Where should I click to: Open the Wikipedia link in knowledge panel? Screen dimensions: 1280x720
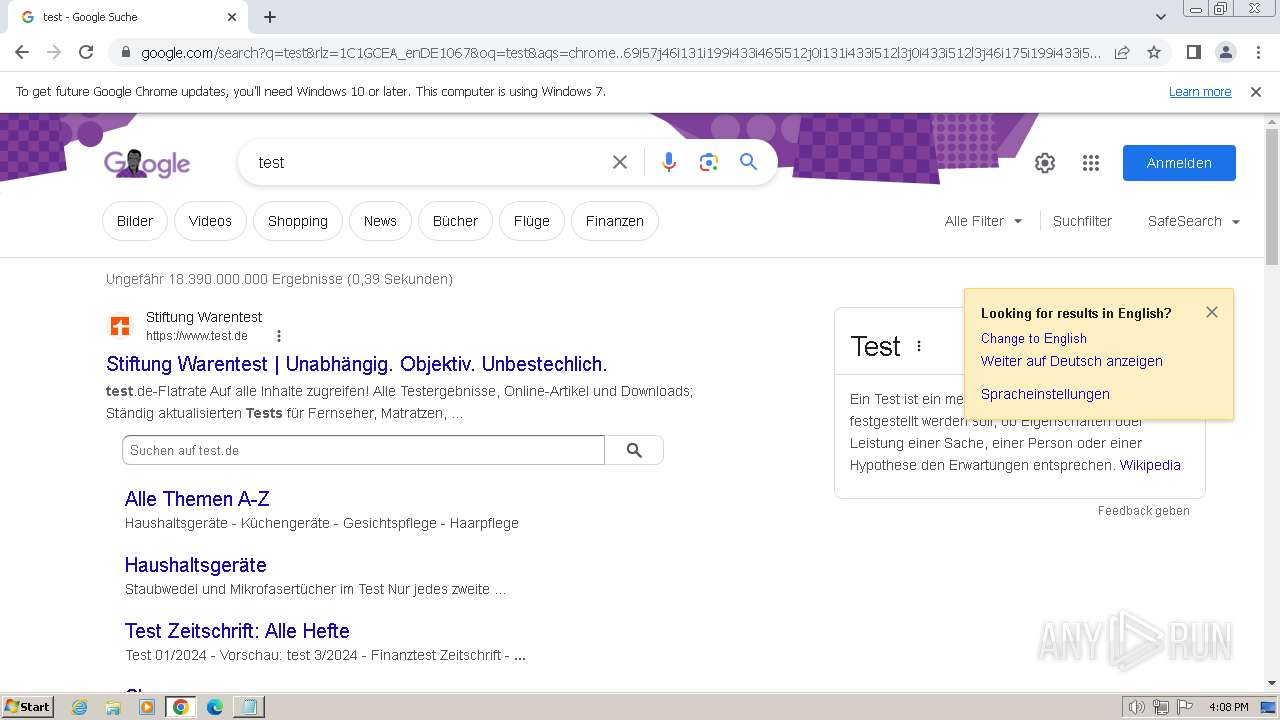(x=1150, y=465)
